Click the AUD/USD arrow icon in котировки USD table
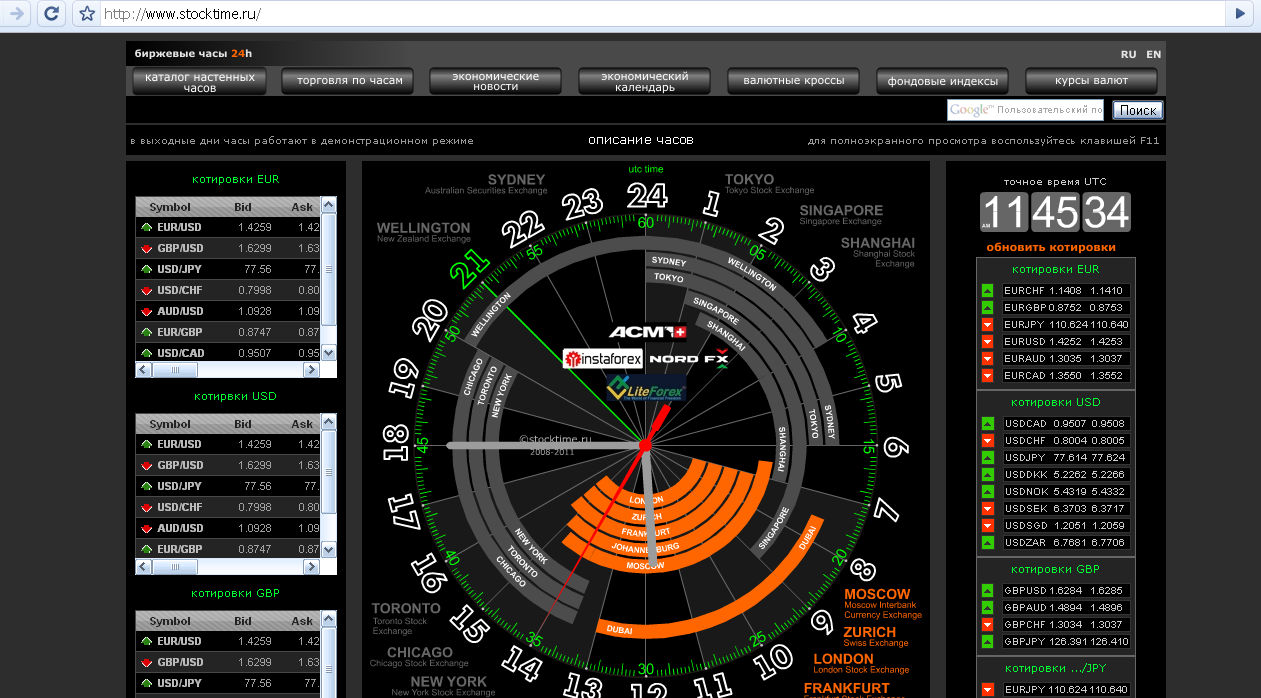This screenshot has height=698, width=1261. coord(146,528)
